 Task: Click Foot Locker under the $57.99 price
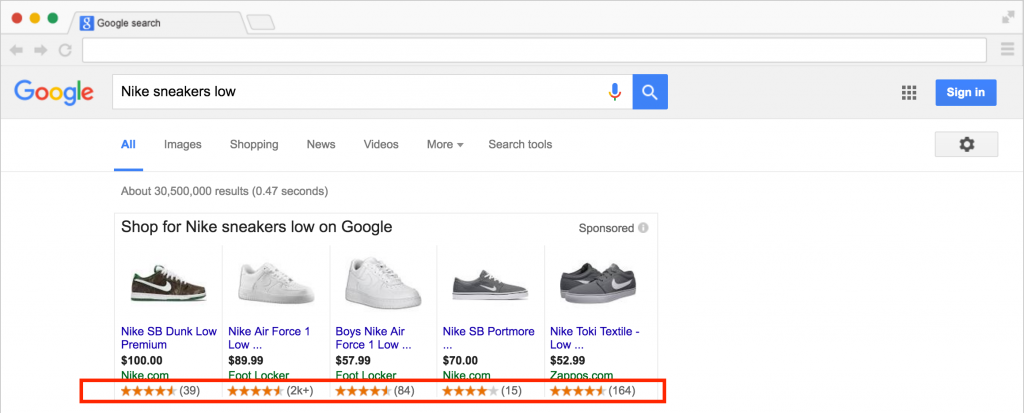tap(366, 375)
